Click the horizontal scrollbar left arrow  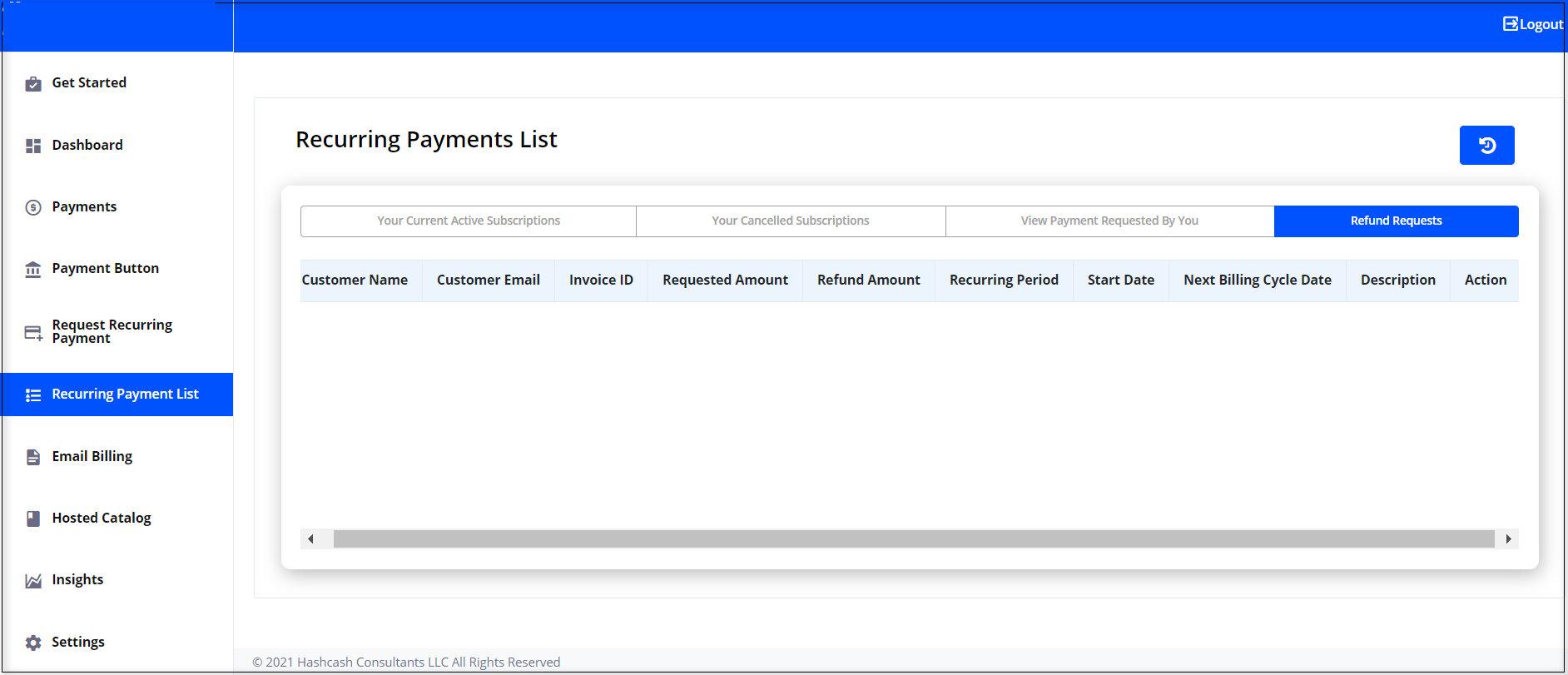310,539
